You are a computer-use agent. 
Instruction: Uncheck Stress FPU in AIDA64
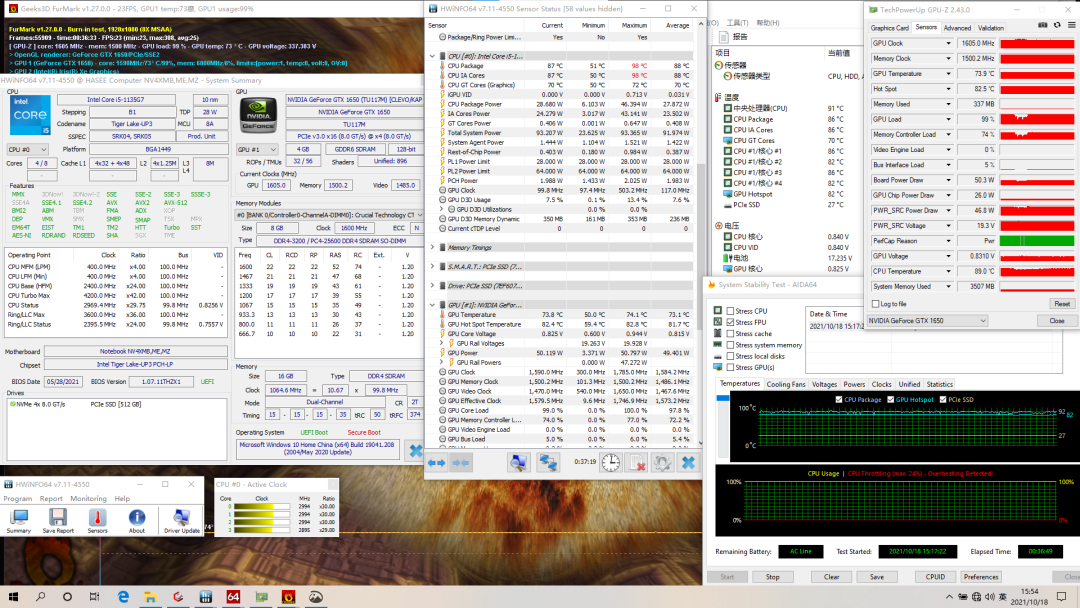click(730, 322)
